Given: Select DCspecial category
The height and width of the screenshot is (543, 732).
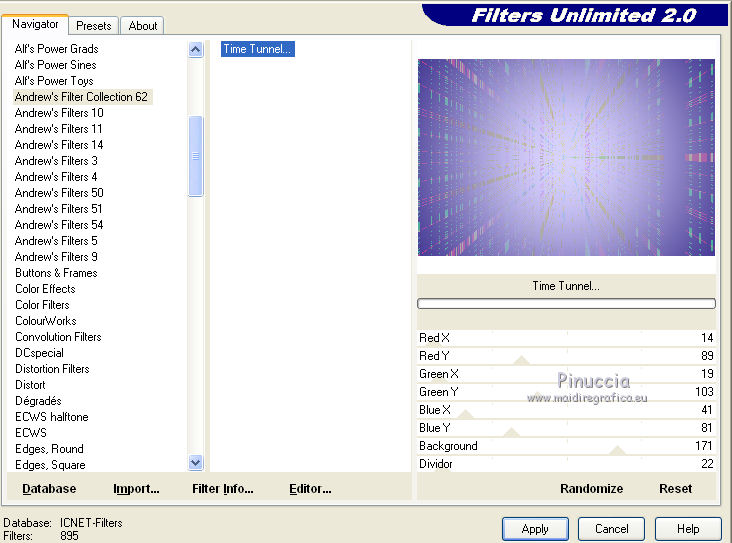Looking at the screenshot, I should point(39,353).
